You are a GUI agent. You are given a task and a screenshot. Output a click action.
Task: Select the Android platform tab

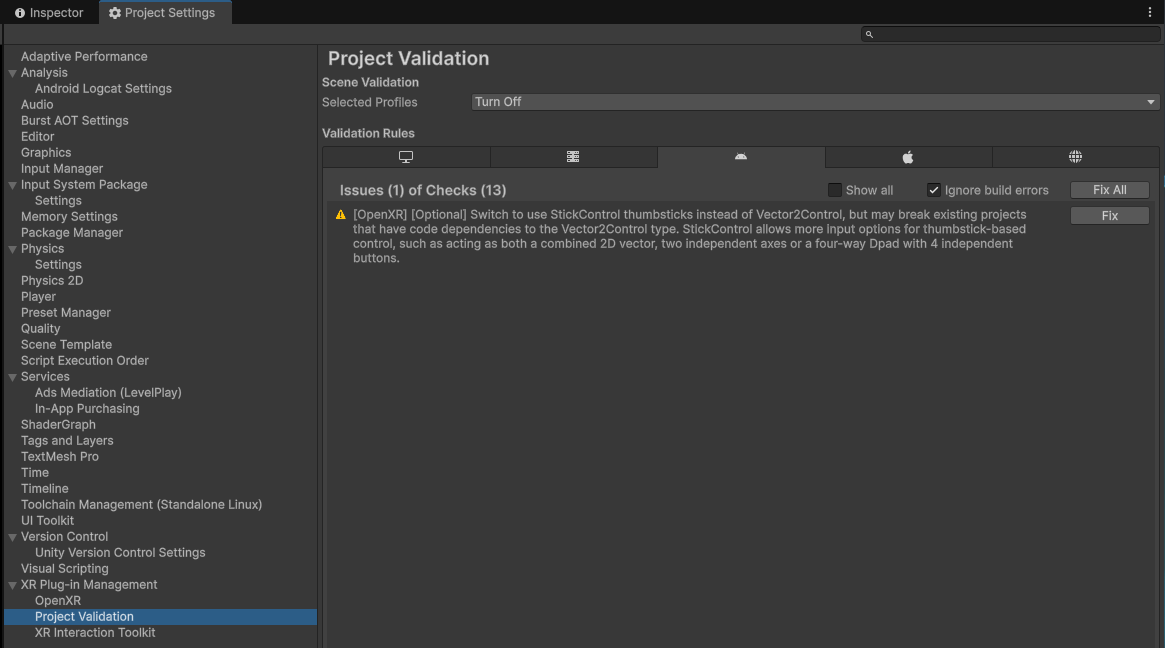pos(741,157)
